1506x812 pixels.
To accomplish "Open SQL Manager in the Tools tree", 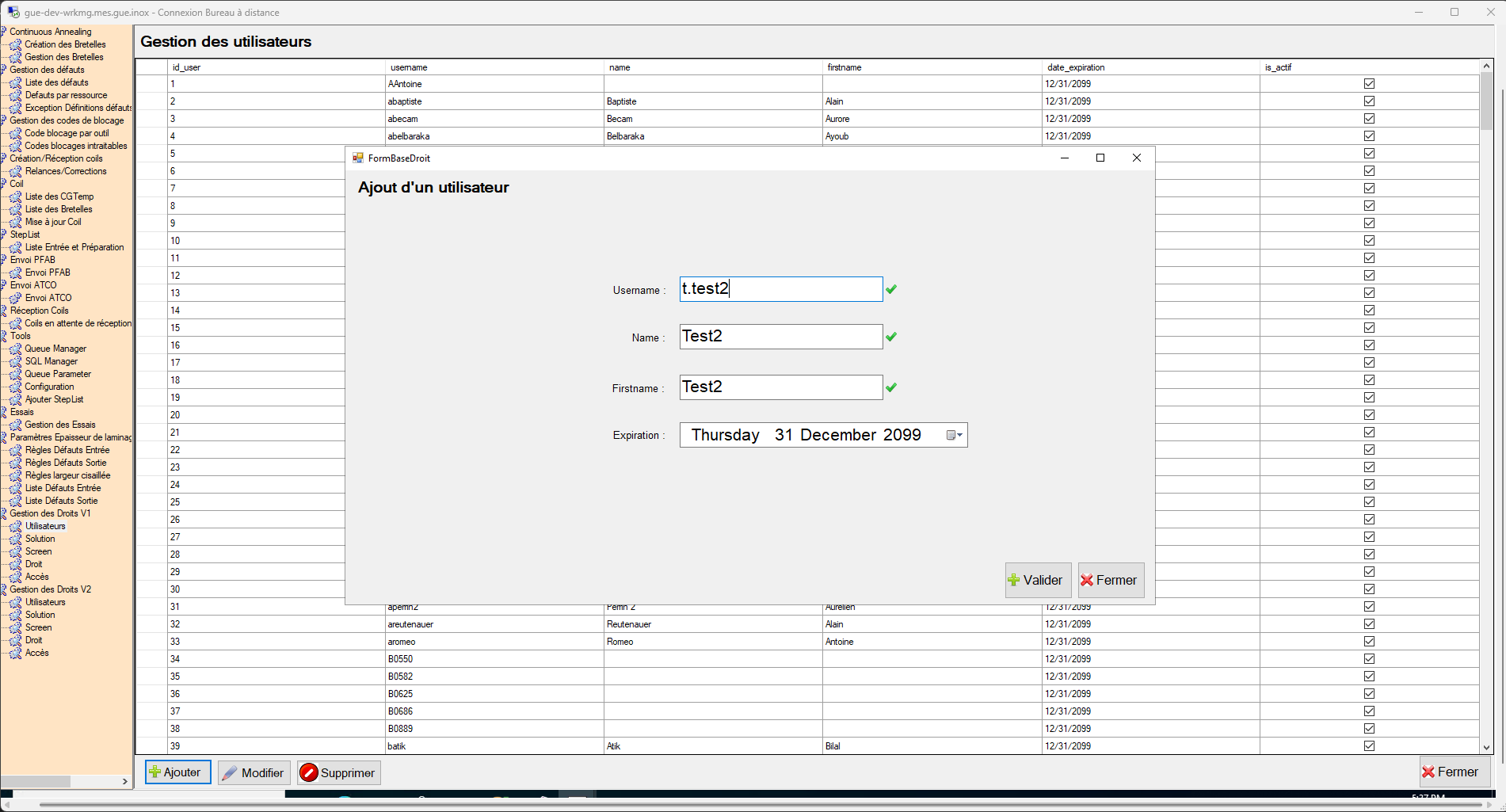I will 51,361.
